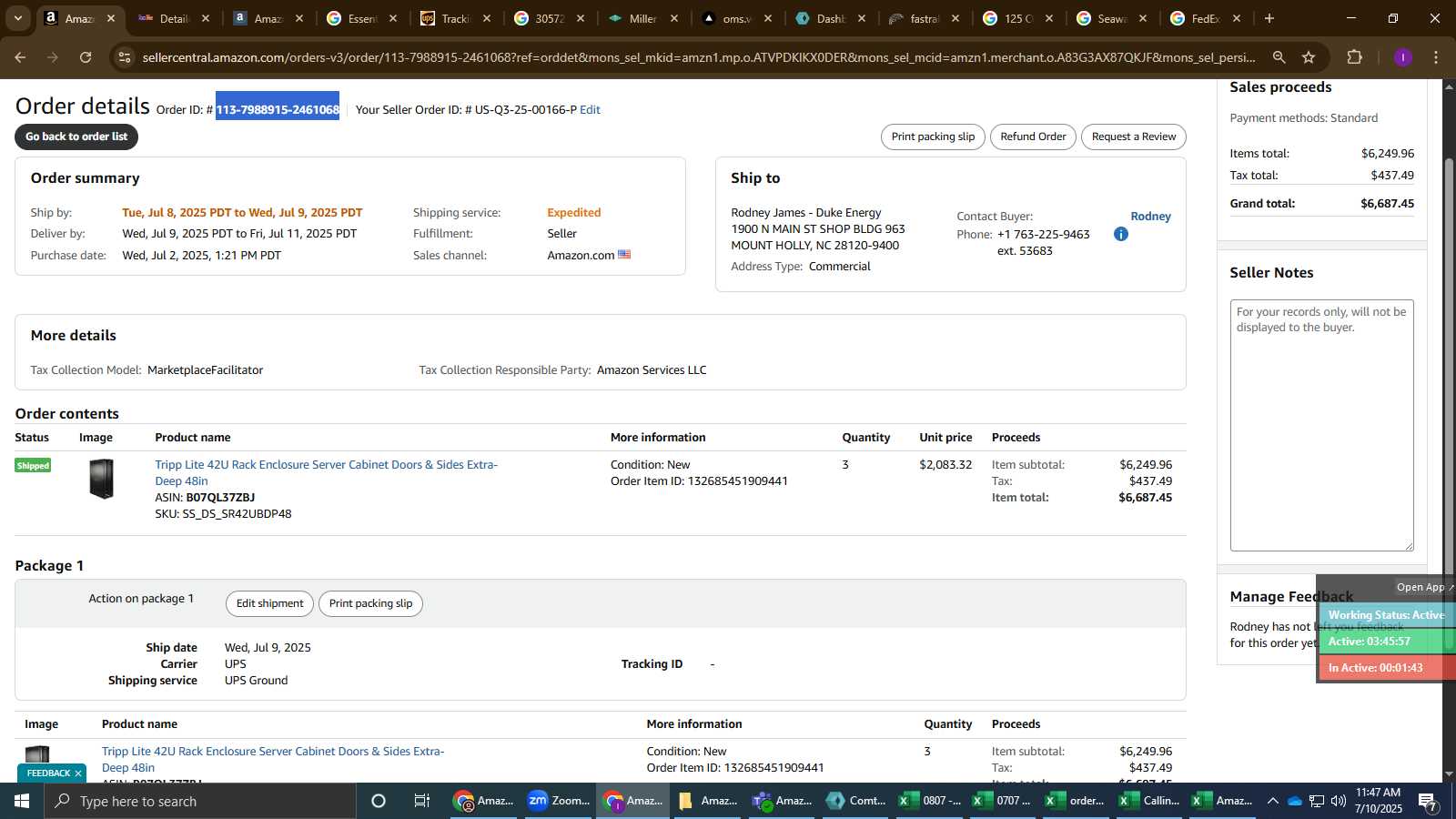
Task: Bookmark this page with the star icon
Action: [1309, 57]
